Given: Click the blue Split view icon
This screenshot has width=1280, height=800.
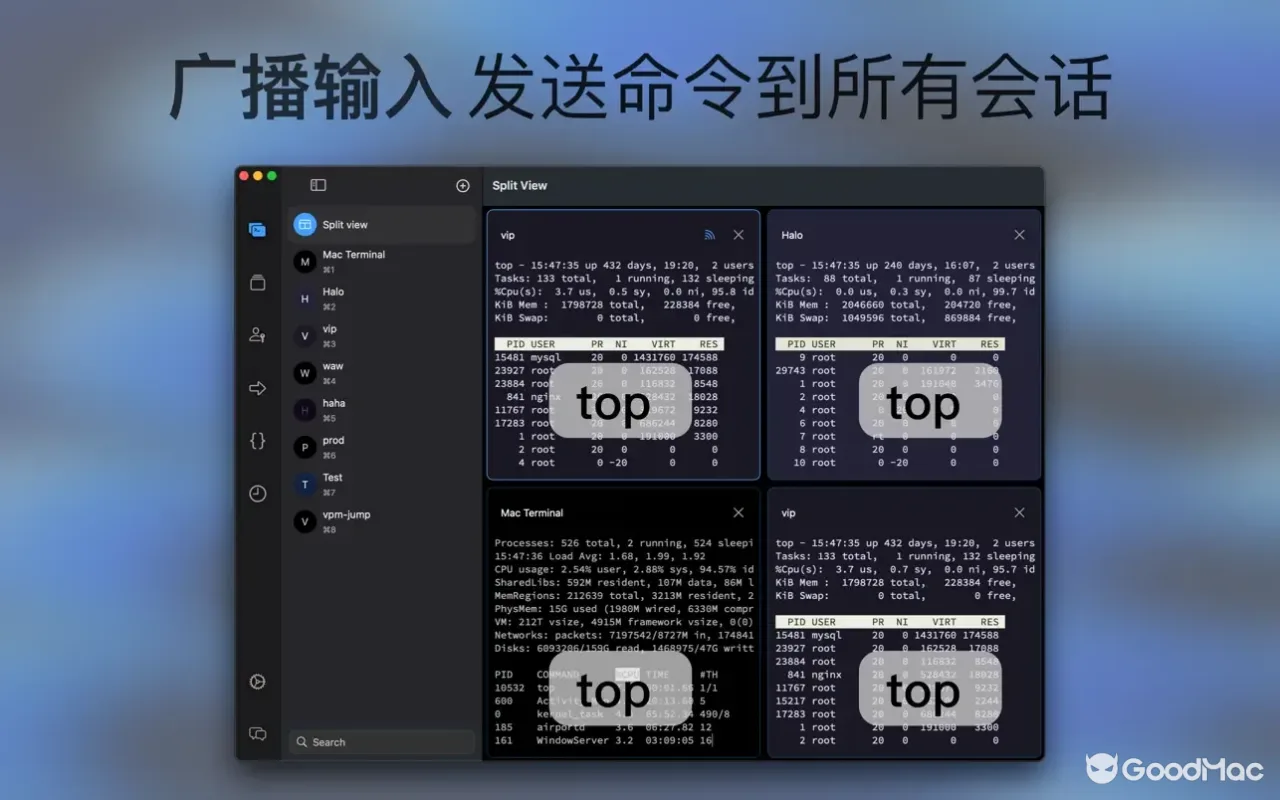Looking at the screenshot, I should [x=305, y=225].
